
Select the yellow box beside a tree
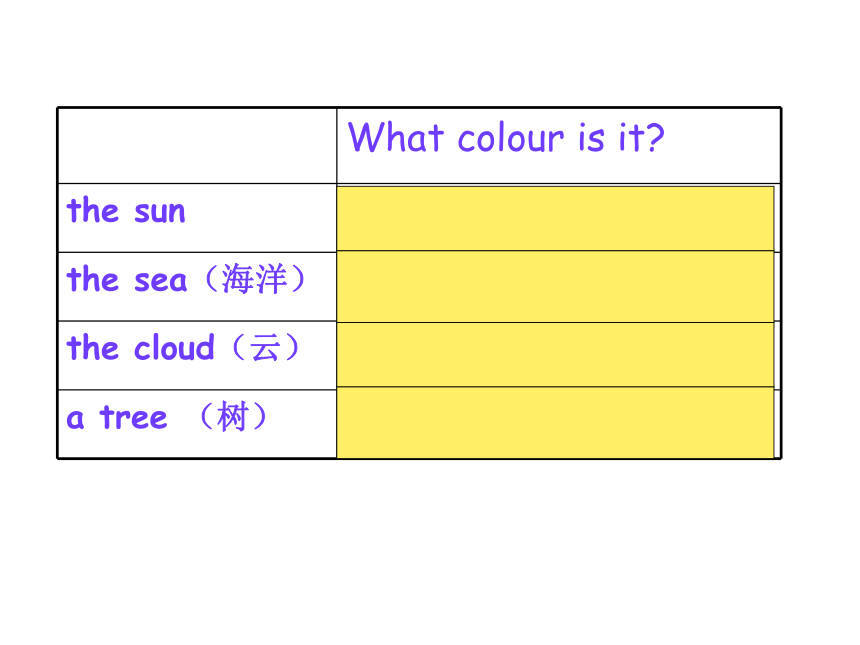[x=555, y=422]
